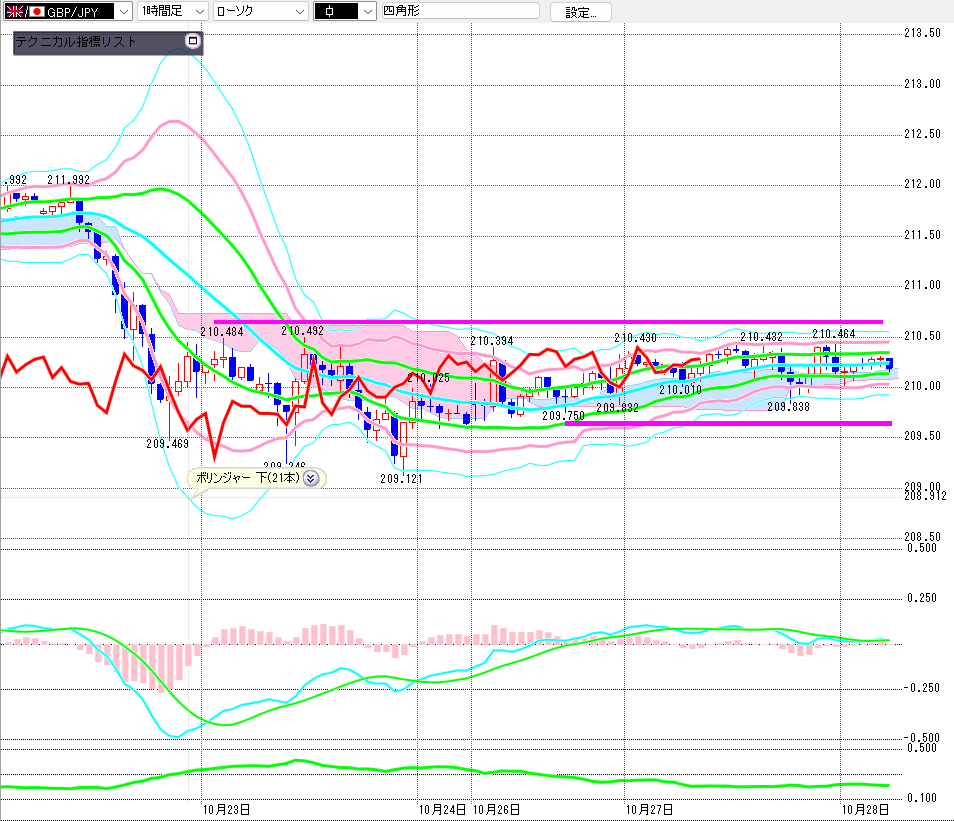
Task: Open the candlestick color style dropdown
Action: pyautogui.click(x=344, y=11)
